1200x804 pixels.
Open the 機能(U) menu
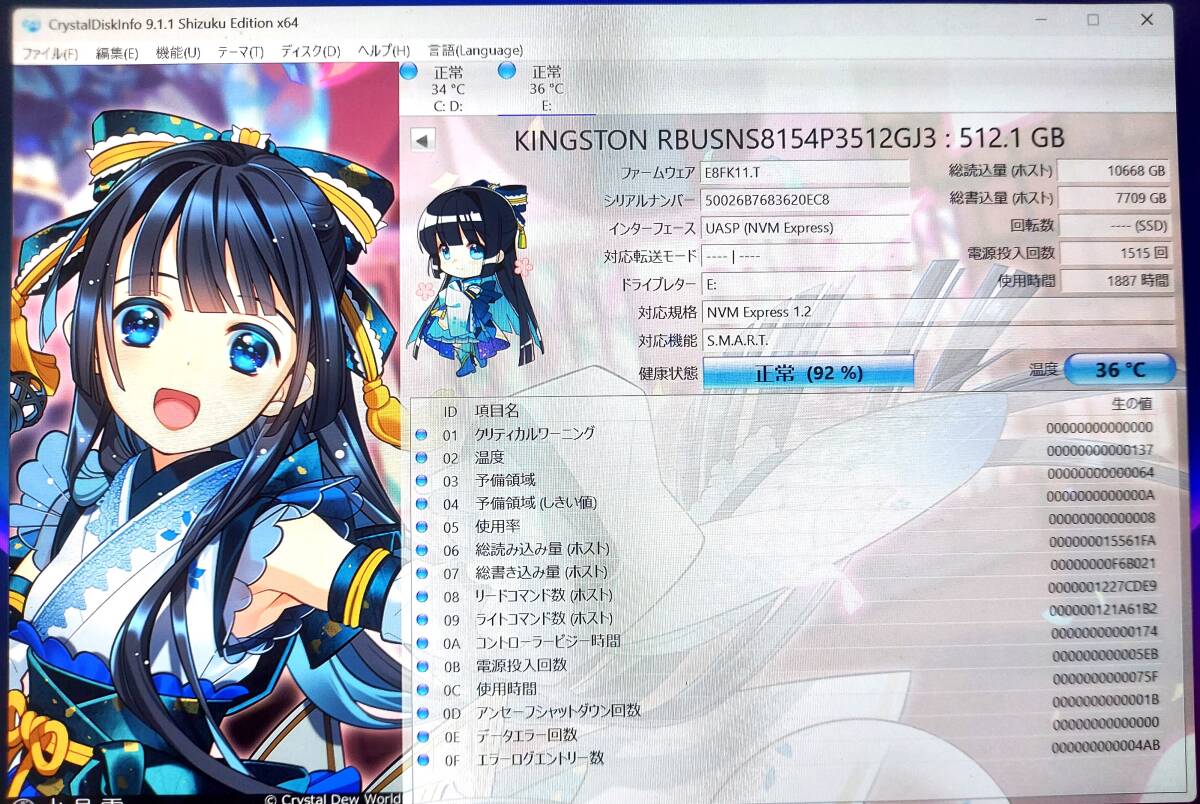pyautogui.click(x=178, y=52)
